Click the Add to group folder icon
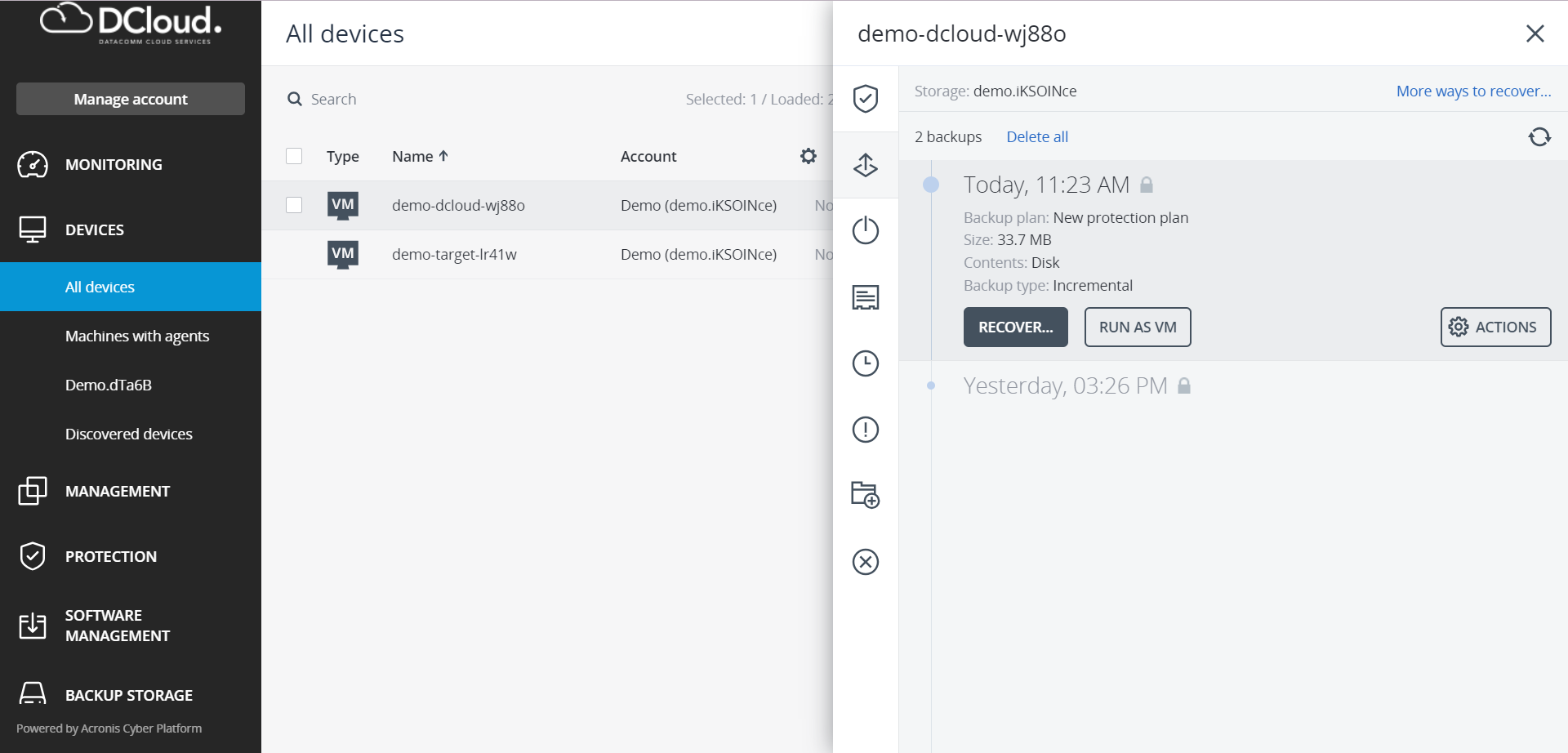 [x=865, y=495]
